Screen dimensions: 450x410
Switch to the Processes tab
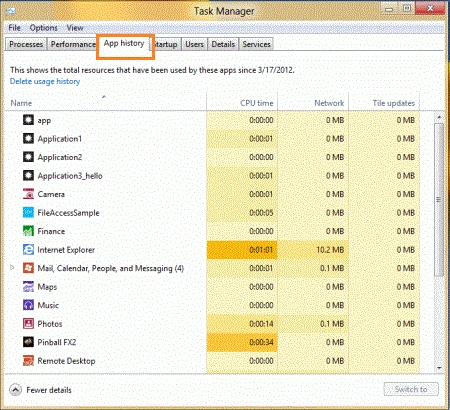coord(26,44)
